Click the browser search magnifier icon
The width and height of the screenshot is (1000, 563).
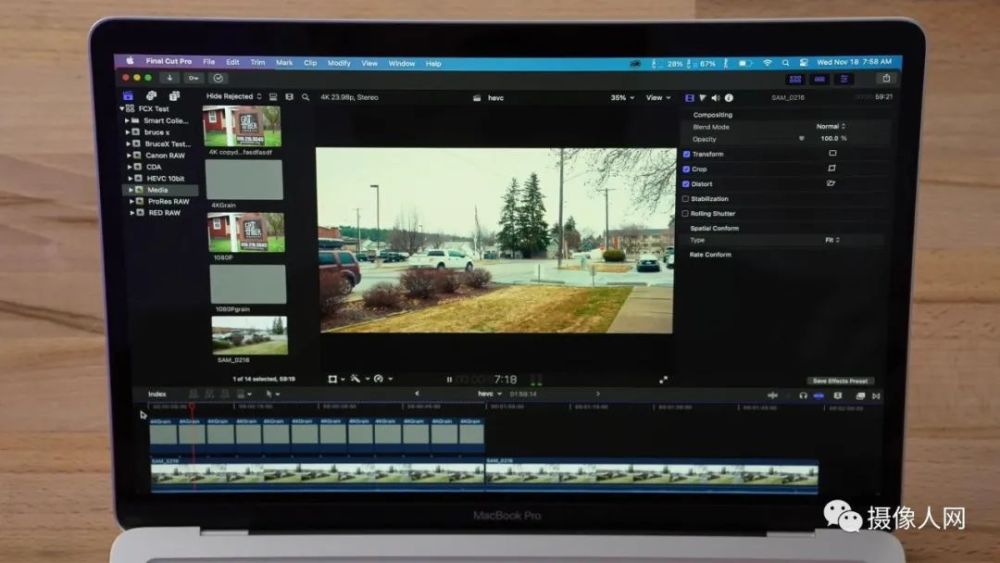pyautogui.click(x=305, y=97)
